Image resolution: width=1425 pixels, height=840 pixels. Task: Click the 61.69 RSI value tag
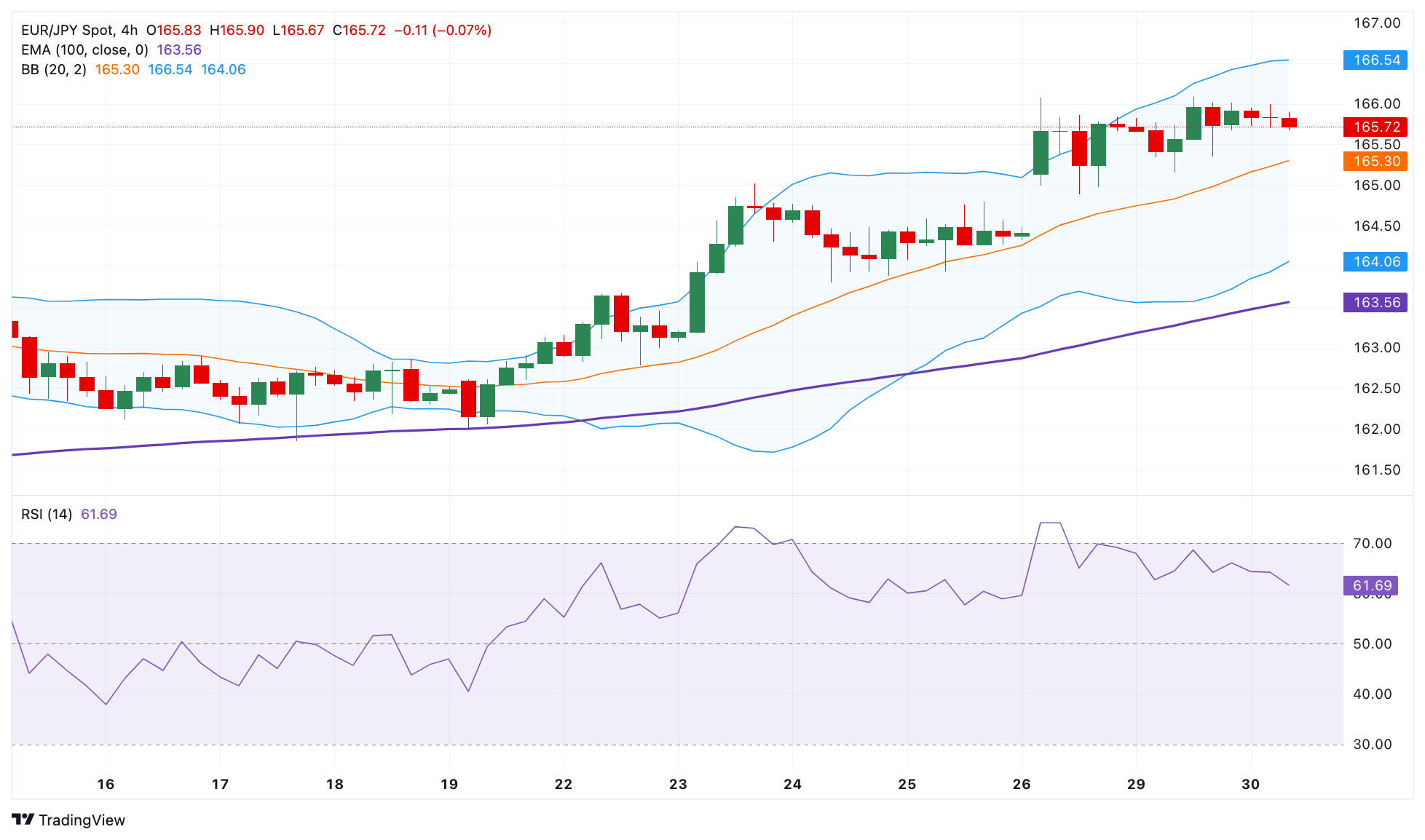pos(1370,586)
